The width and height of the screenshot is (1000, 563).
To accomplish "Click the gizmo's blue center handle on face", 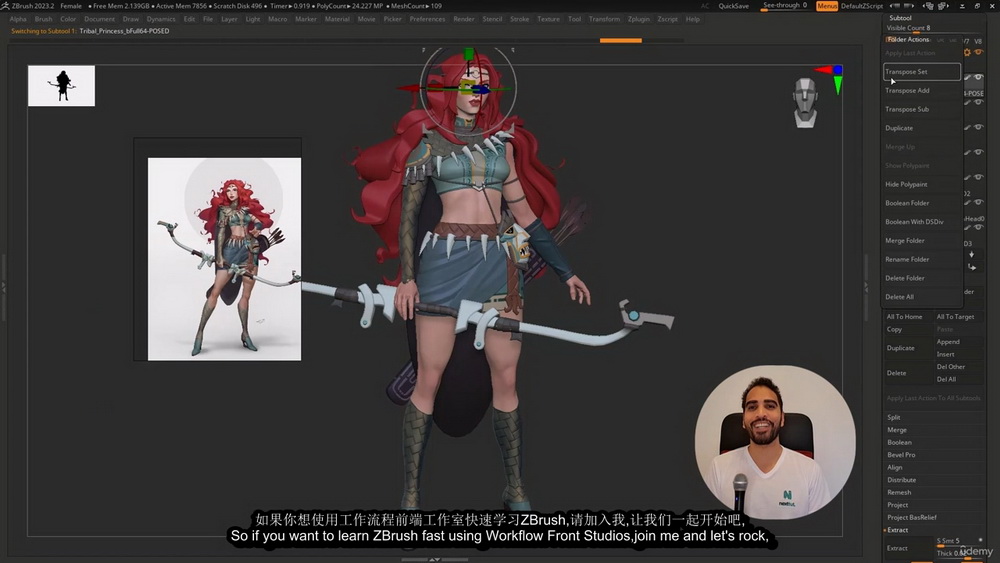I will point(482,90).
